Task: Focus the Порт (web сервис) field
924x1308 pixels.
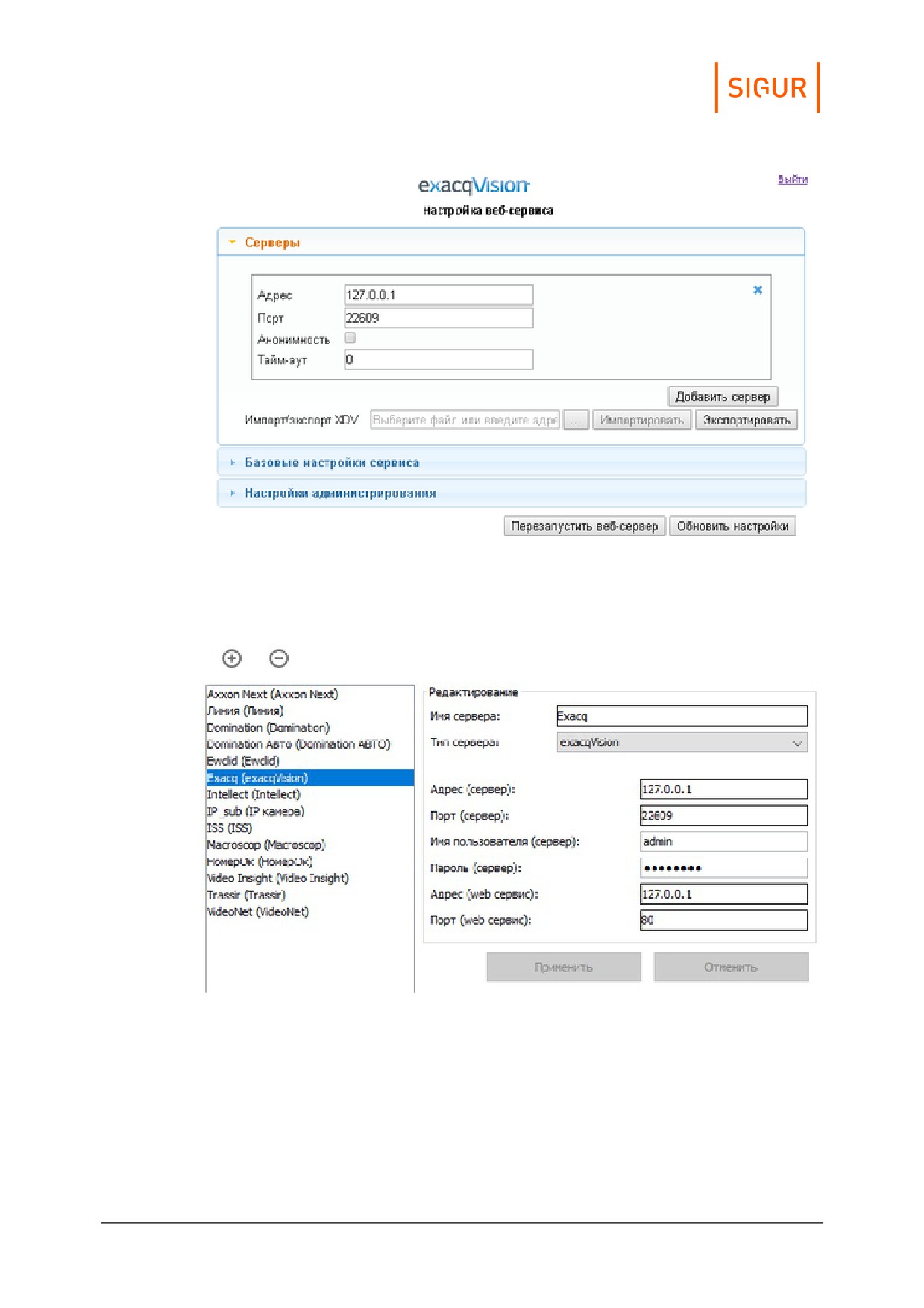Action: pyautogui.click(x=724, y=920)
